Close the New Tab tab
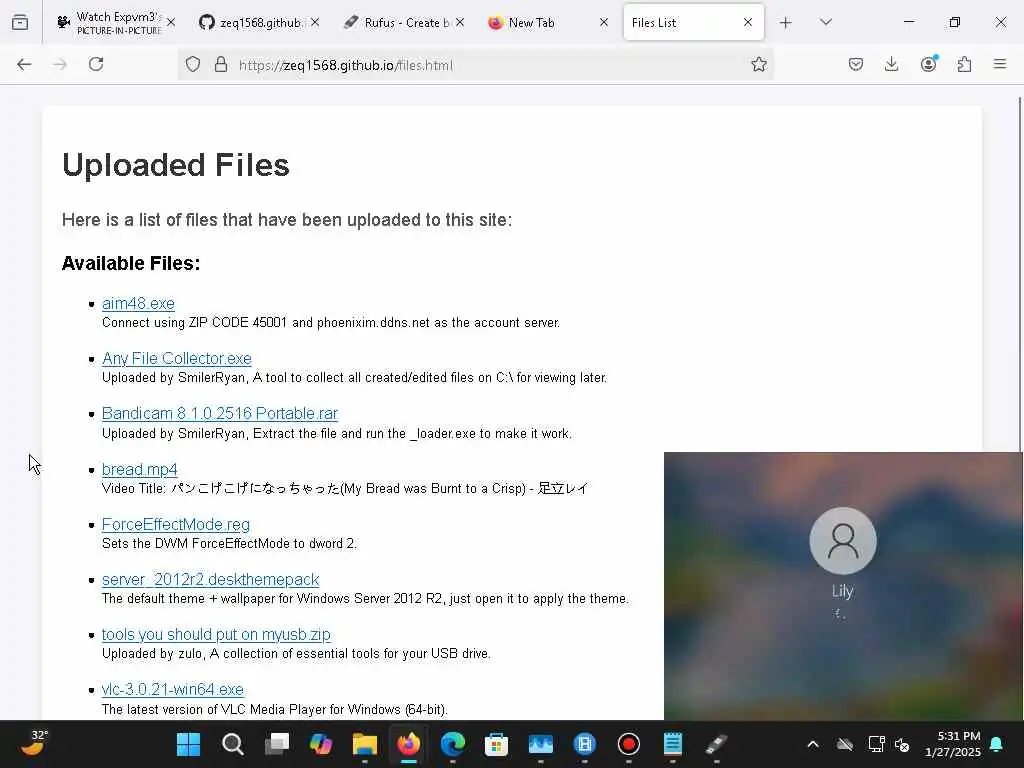The width and height of the screenshot is (1024, 768). [x=604, y=22]
